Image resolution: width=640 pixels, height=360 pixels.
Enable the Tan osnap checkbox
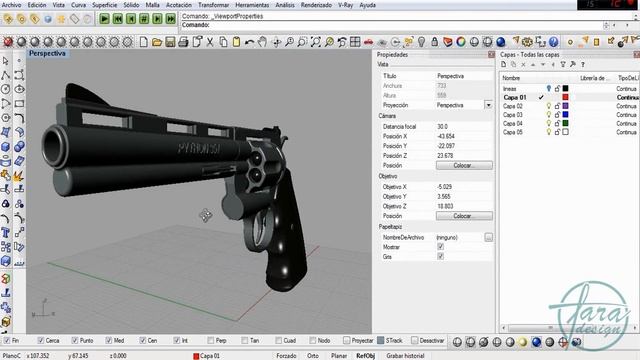(244, 340)
